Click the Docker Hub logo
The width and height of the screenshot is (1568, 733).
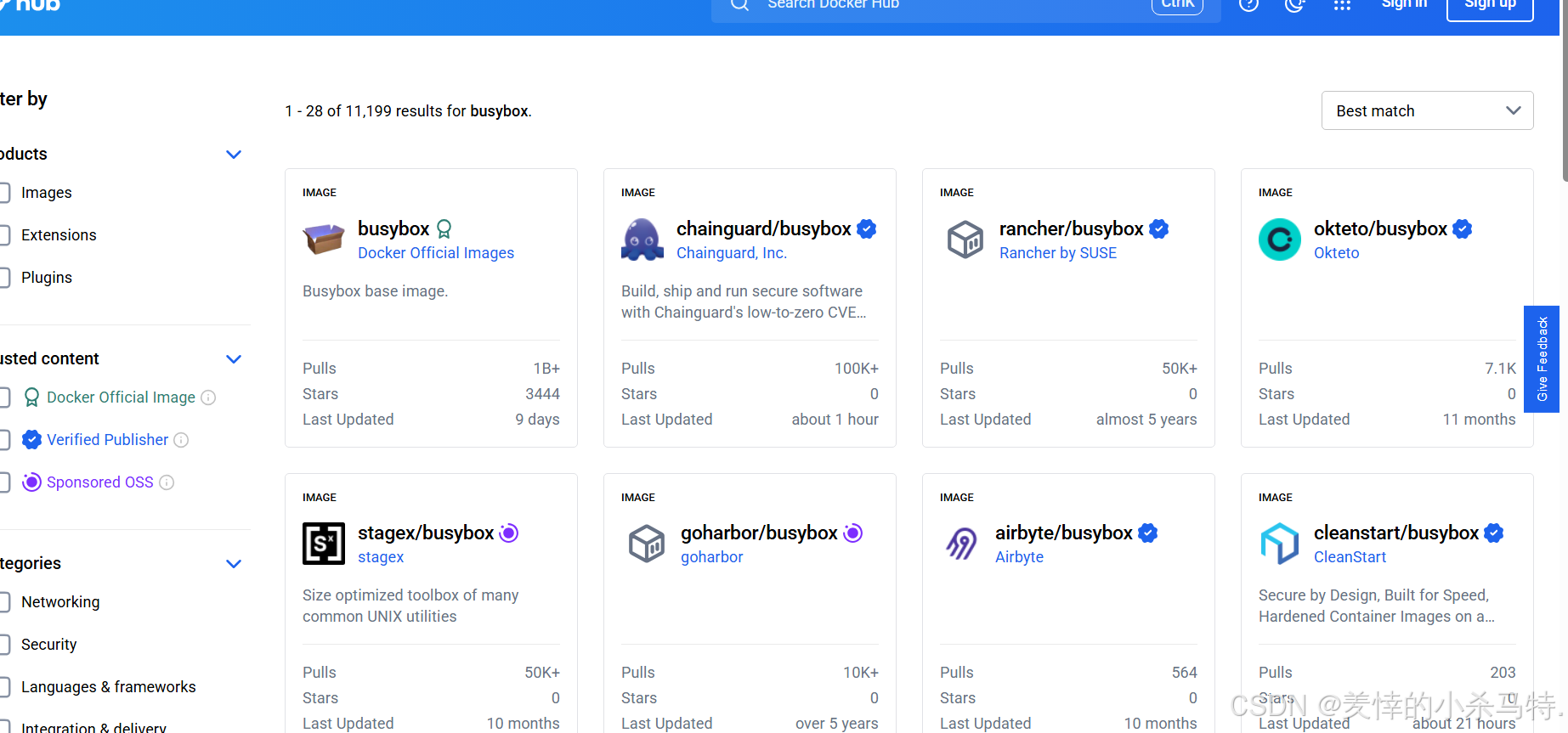coord(31,6)
